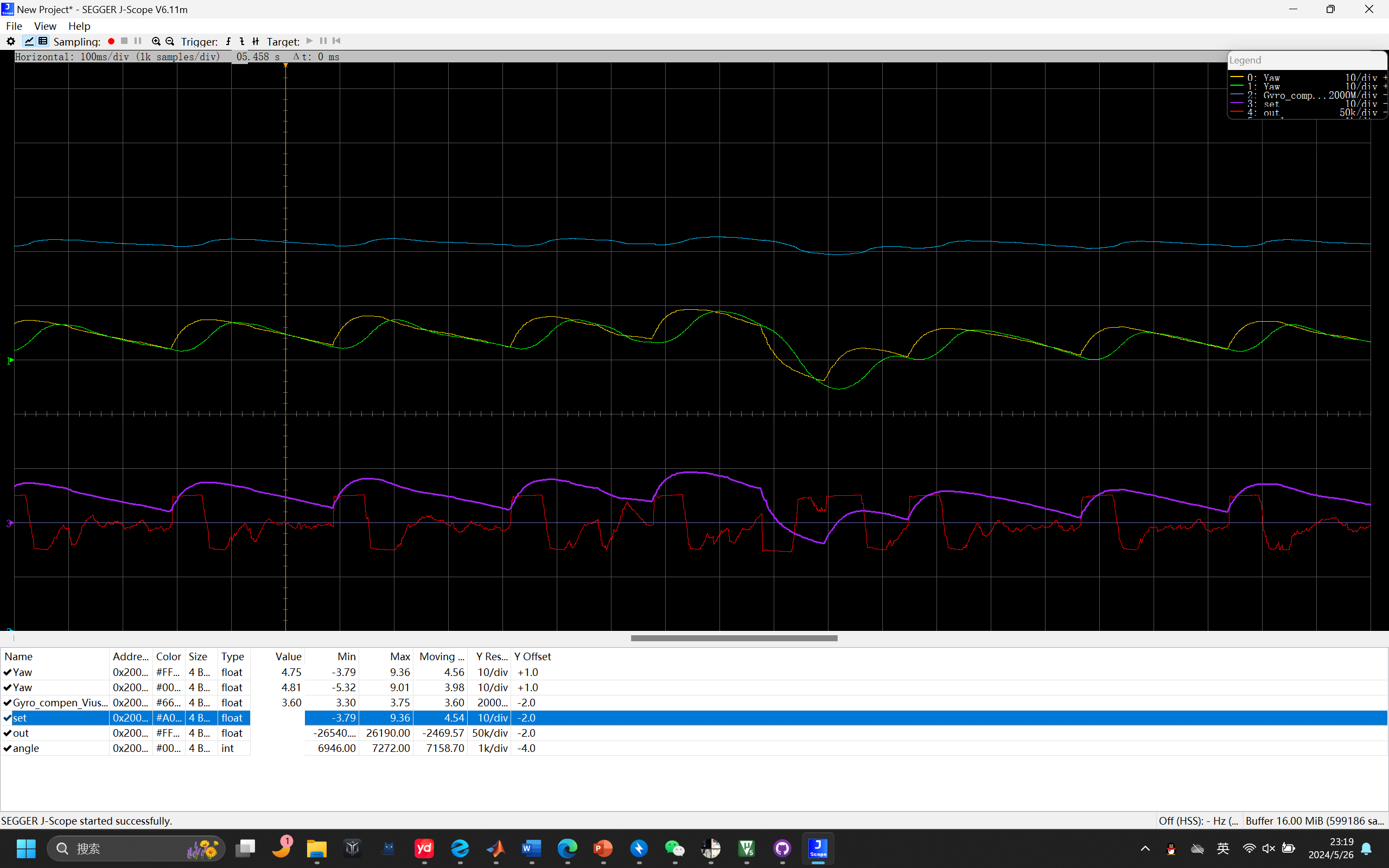This screenshot has width=1389, height=868.
Task: Toggle the graph view icon
Action: coord(29,41)
